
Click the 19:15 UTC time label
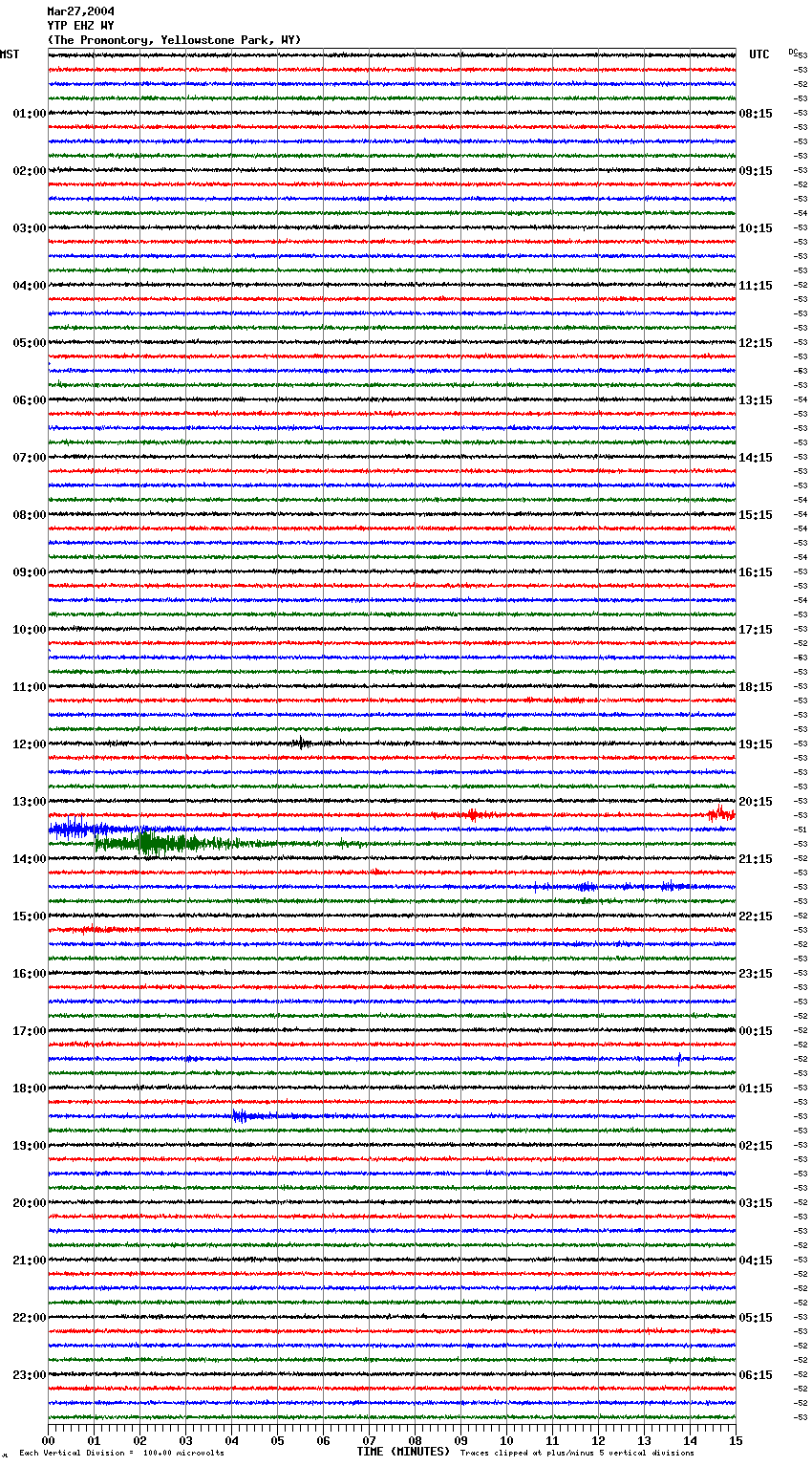coord(756,744)
